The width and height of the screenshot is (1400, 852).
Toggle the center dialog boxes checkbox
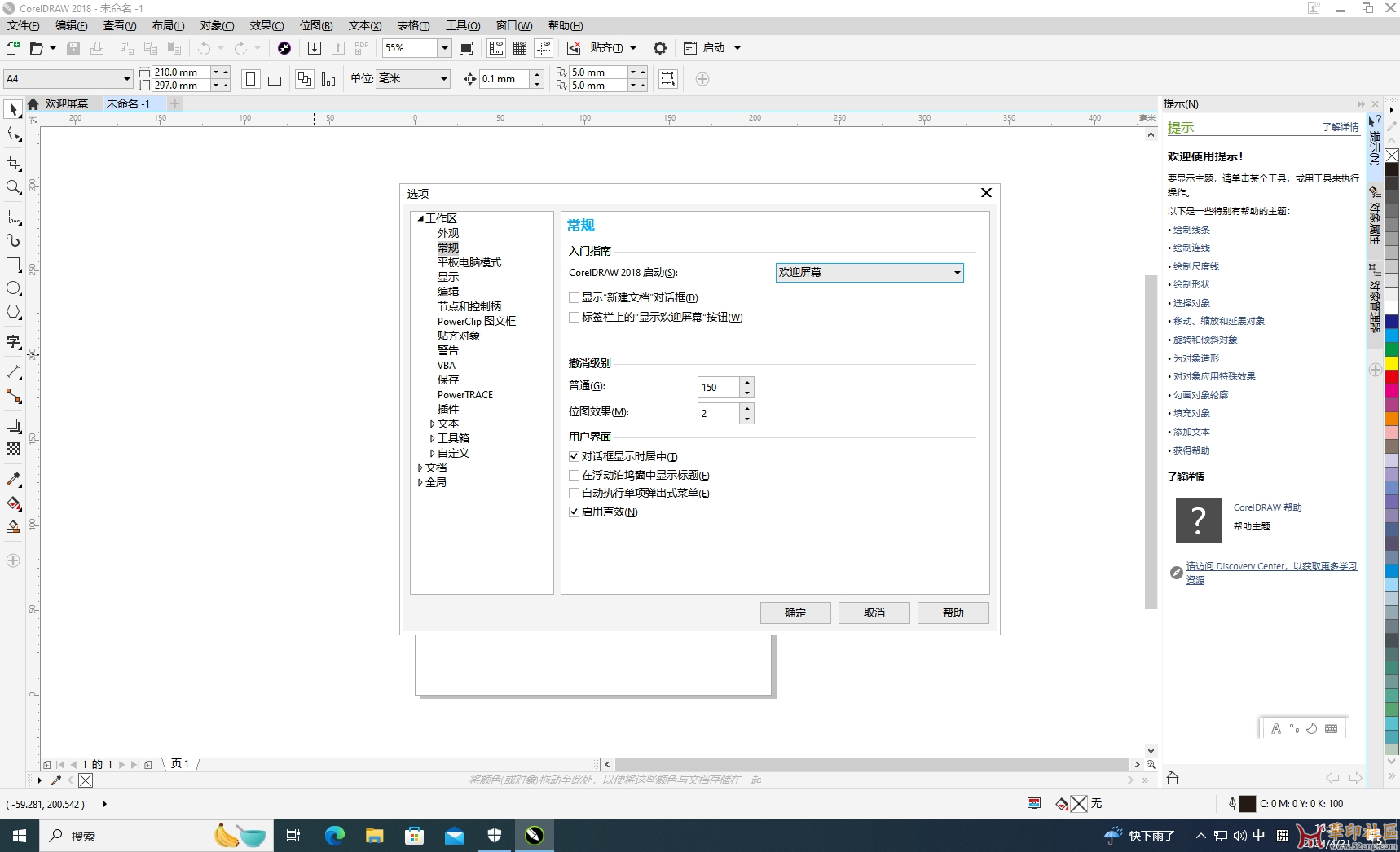coord(575,457)
